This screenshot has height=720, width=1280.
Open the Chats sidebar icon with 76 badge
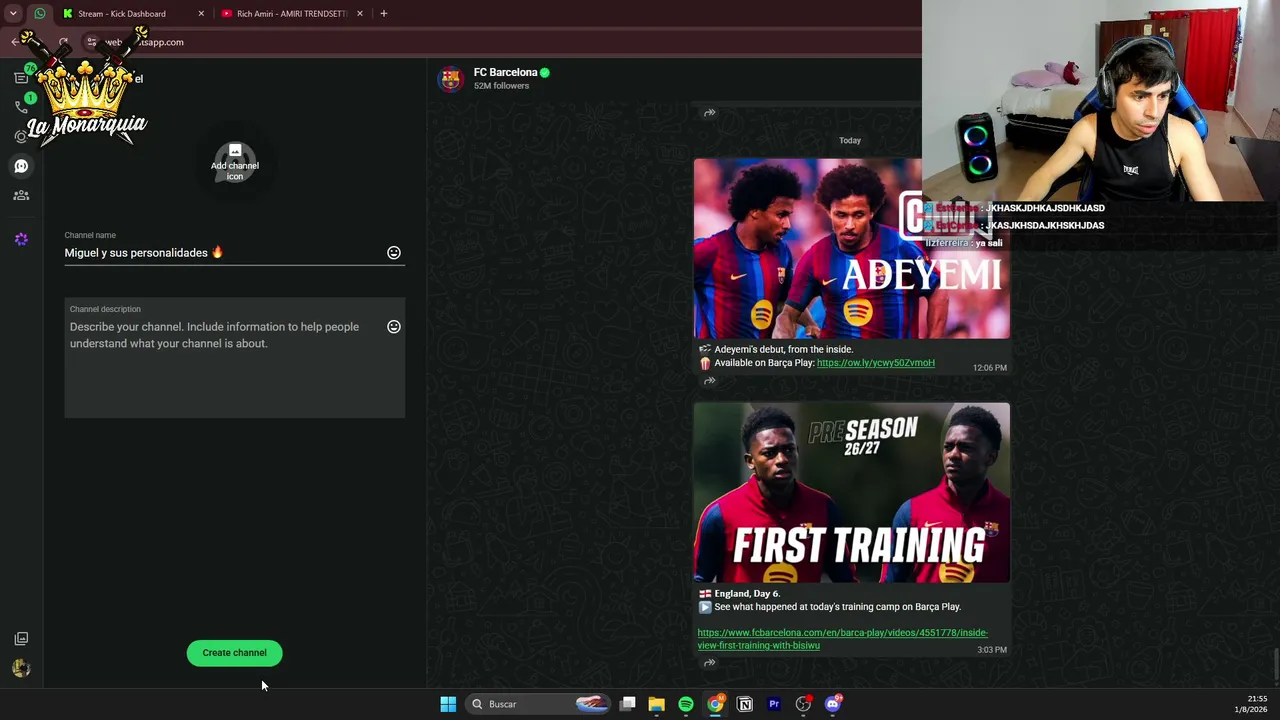click(21, 76)
